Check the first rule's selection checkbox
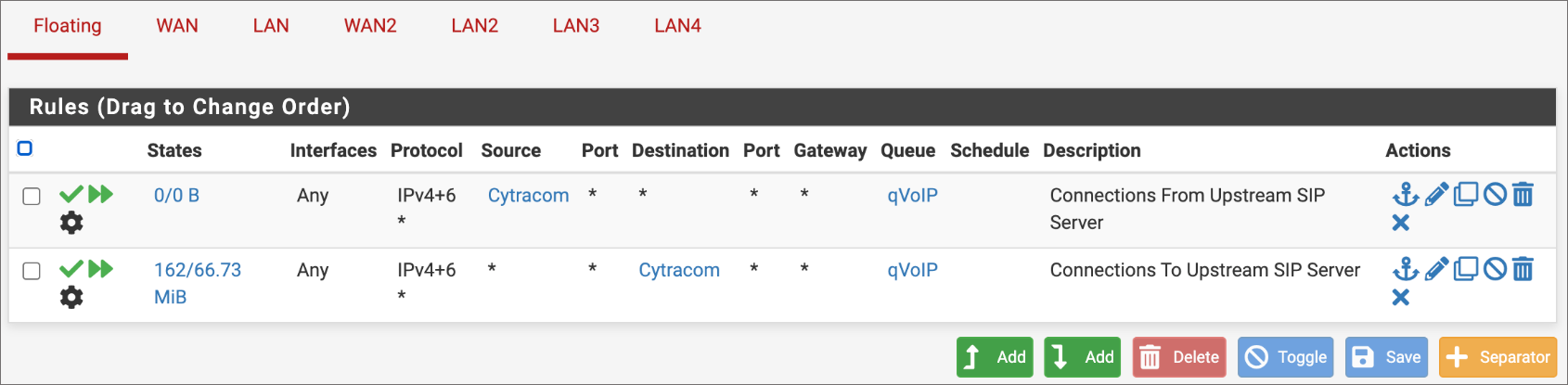This screenshot has height=385, width=1568. click(x=32, y=196)
